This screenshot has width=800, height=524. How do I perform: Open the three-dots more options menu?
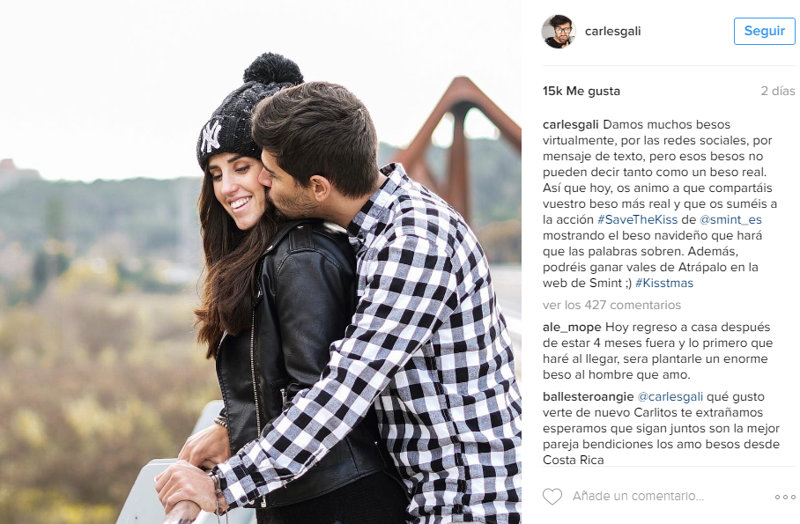point(785,496)
